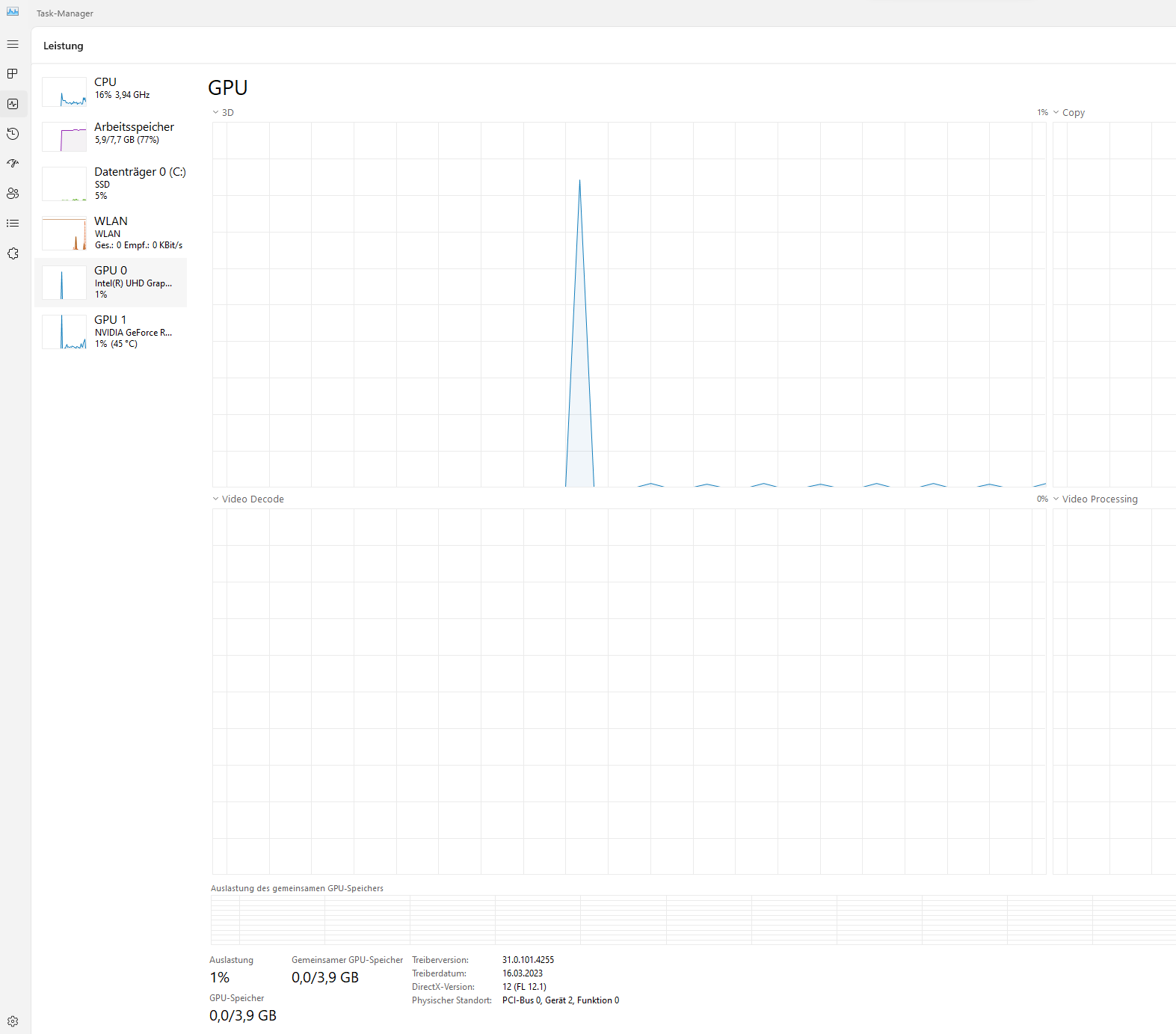The height and width of the screenshot is (1034, 1176).
Task: Click driver version 31.0.101.4255
Action: coord(528,960)
